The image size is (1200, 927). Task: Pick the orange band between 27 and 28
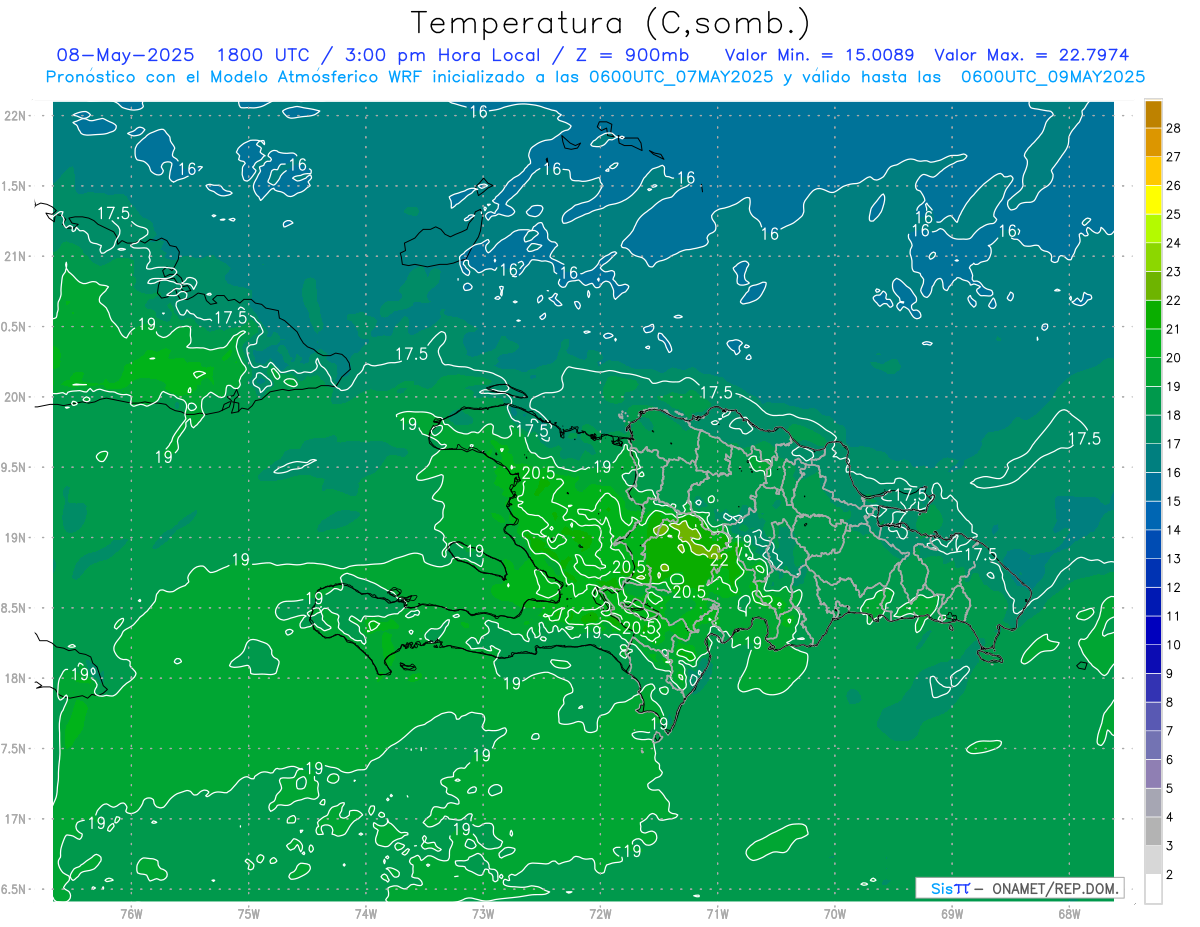1153,142
